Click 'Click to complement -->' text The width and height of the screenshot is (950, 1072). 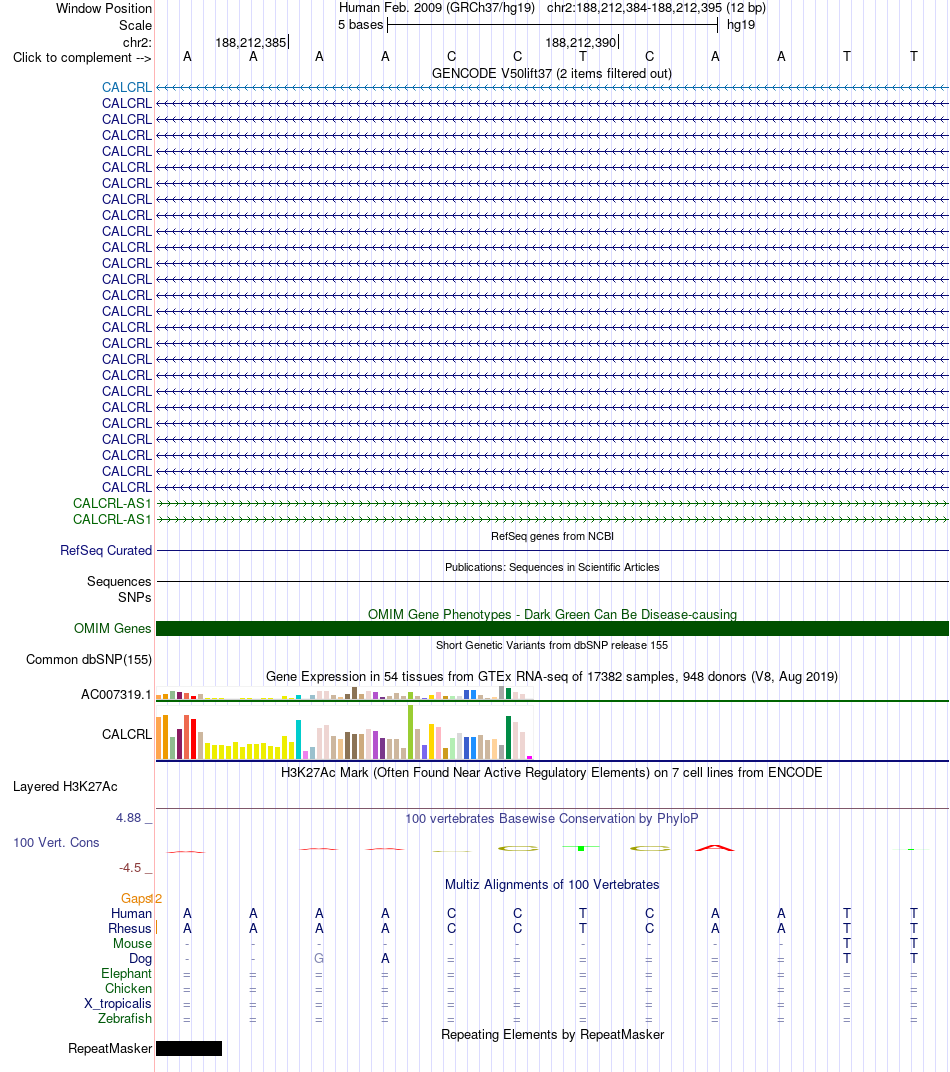(82, 57)
